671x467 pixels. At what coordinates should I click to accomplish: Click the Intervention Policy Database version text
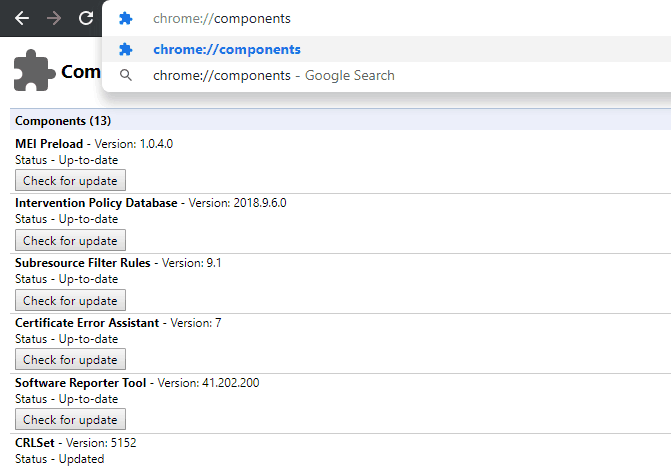pyautogui.click(x=238, y=203)
